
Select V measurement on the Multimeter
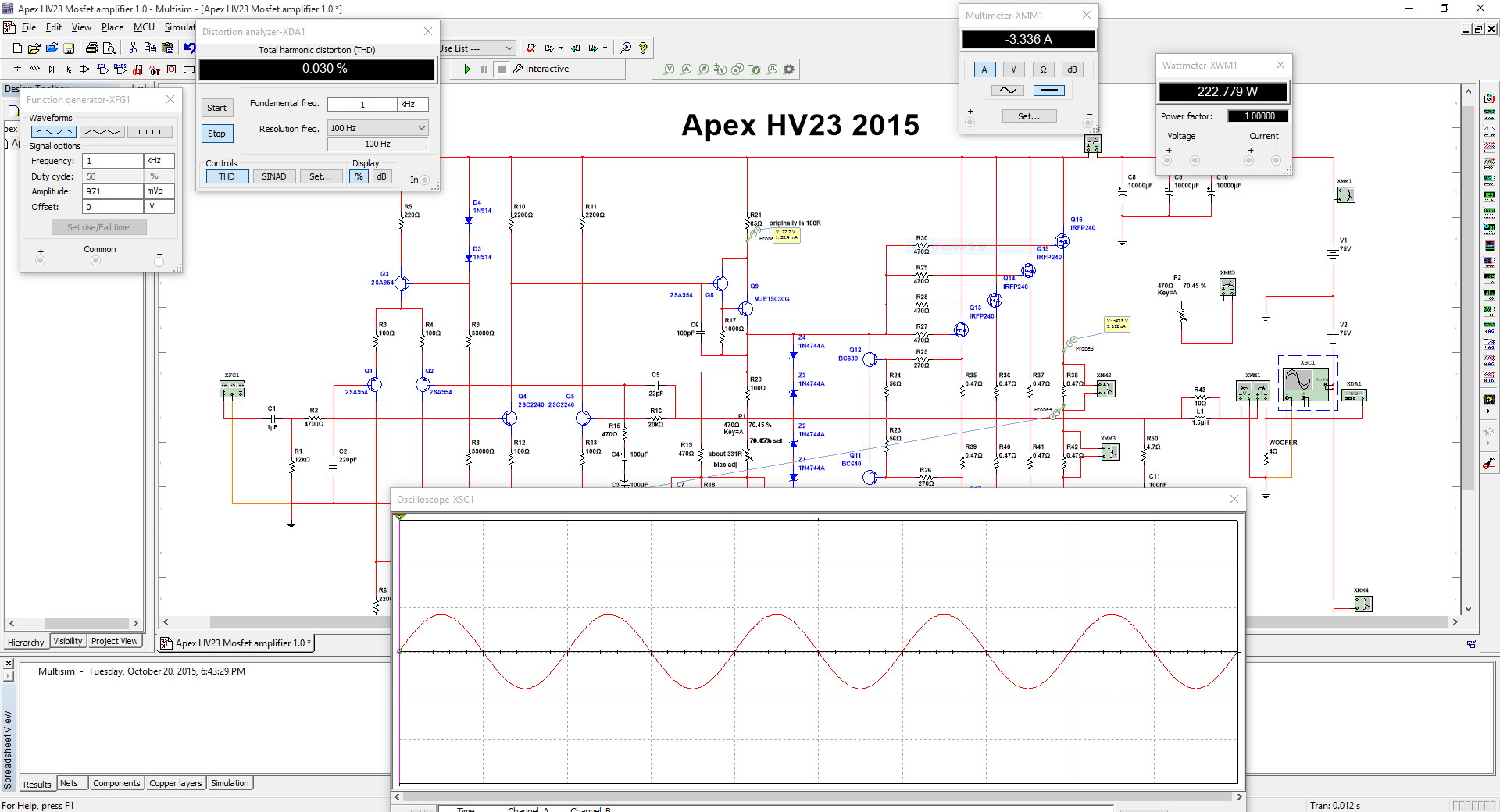[1013, 69]
